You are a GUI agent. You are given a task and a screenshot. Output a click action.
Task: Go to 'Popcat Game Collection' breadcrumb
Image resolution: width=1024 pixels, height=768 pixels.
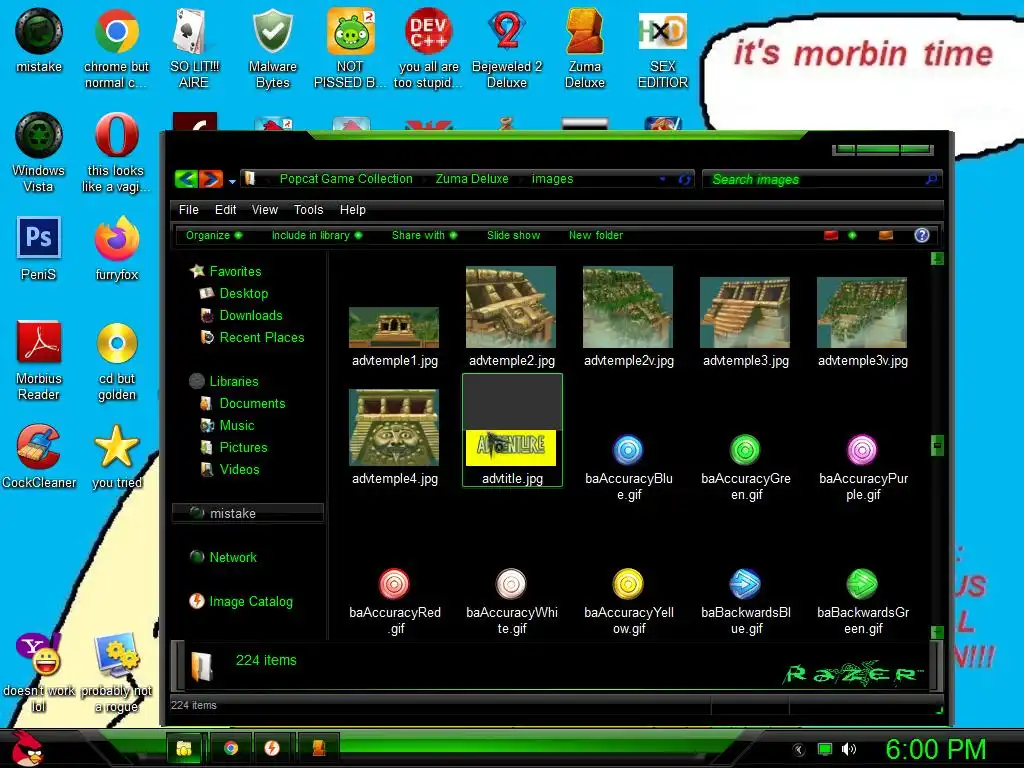(x=346, y=179)
